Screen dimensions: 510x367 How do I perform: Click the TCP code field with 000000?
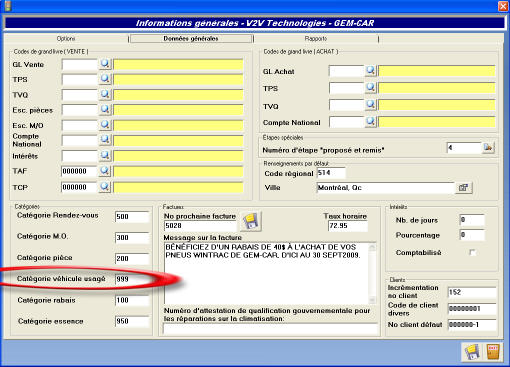(x=79, y=187)
